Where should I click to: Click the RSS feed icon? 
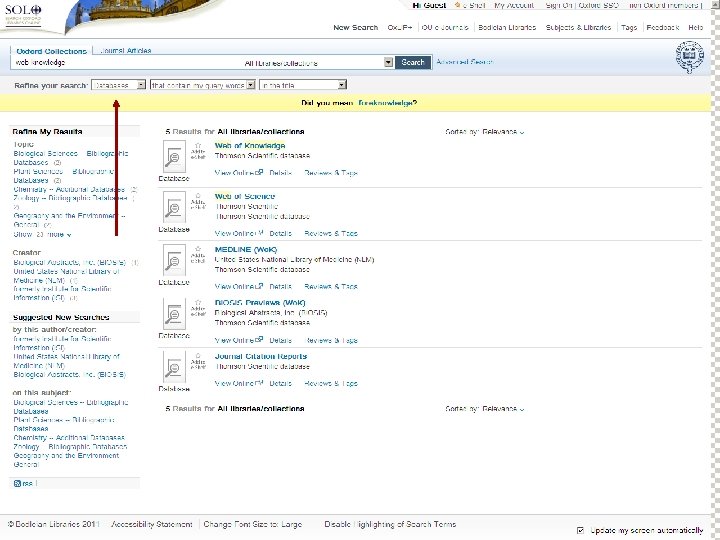[x=17, y=483]
